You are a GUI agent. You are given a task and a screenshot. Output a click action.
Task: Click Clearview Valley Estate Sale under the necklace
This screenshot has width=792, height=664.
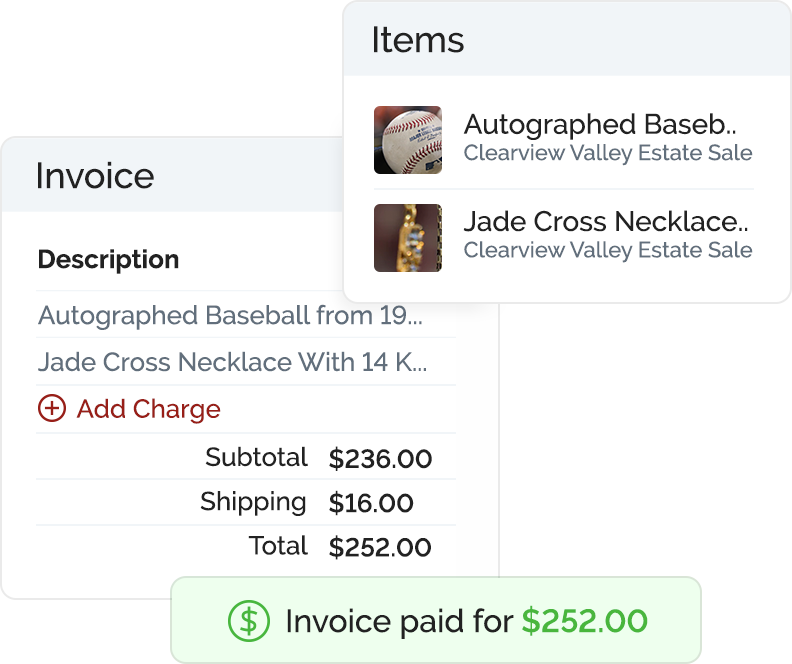pos(608,250)
